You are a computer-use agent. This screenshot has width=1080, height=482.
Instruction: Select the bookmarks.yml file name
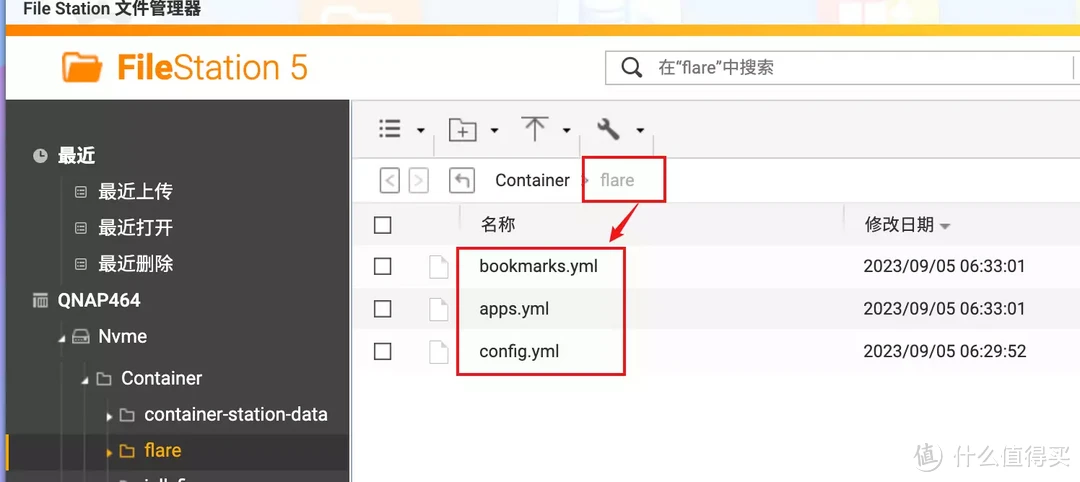tap(539, 266)
